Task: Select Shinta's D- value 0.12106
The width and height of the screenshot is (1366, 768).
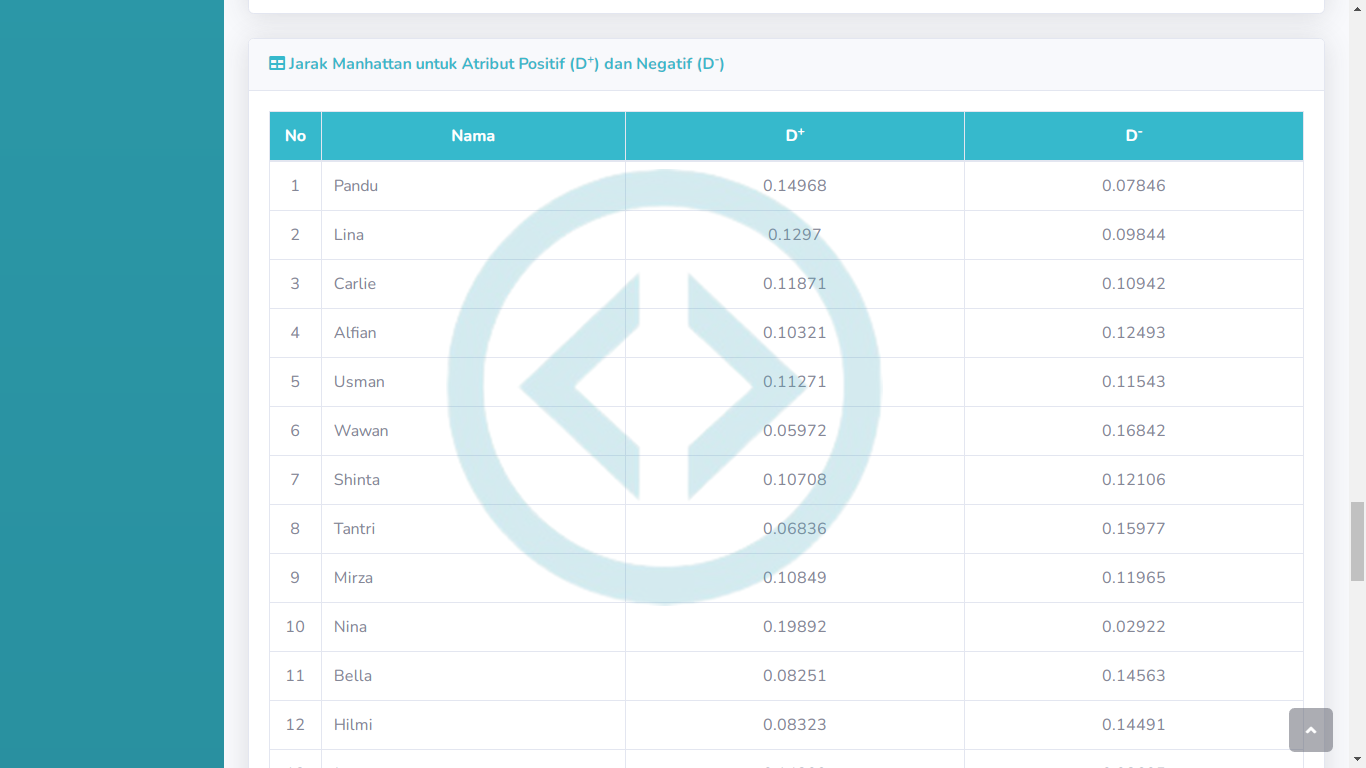Action: click(x=1133, y=480)
